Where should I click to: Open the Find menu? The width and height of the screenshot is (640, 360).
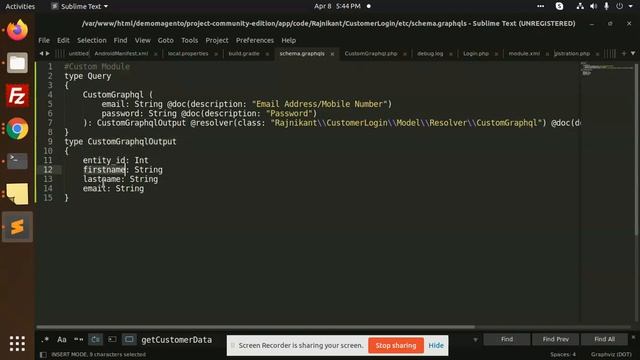120,40
